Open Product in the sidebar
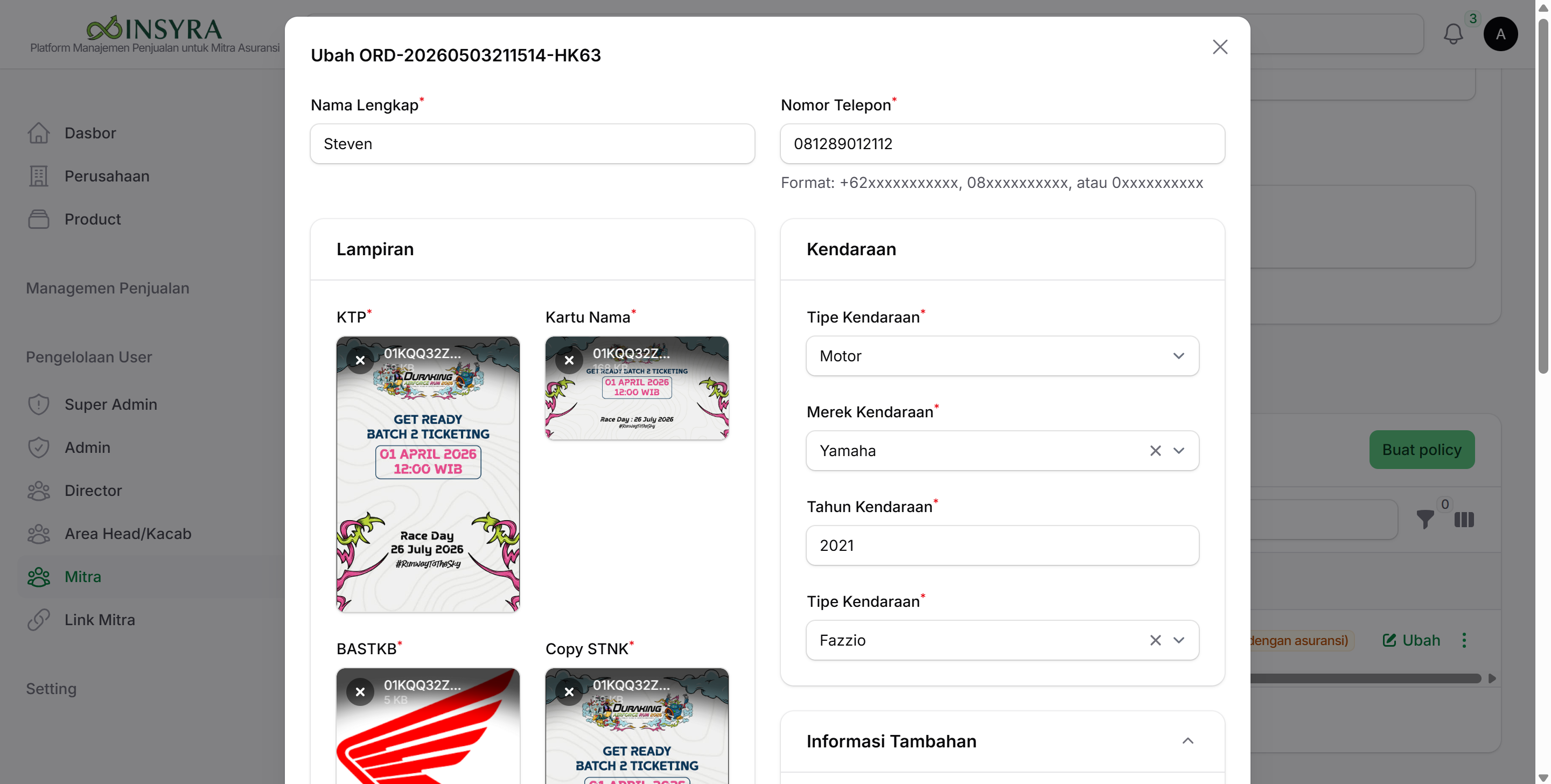 pyautogui.click(x=93, y=219)
